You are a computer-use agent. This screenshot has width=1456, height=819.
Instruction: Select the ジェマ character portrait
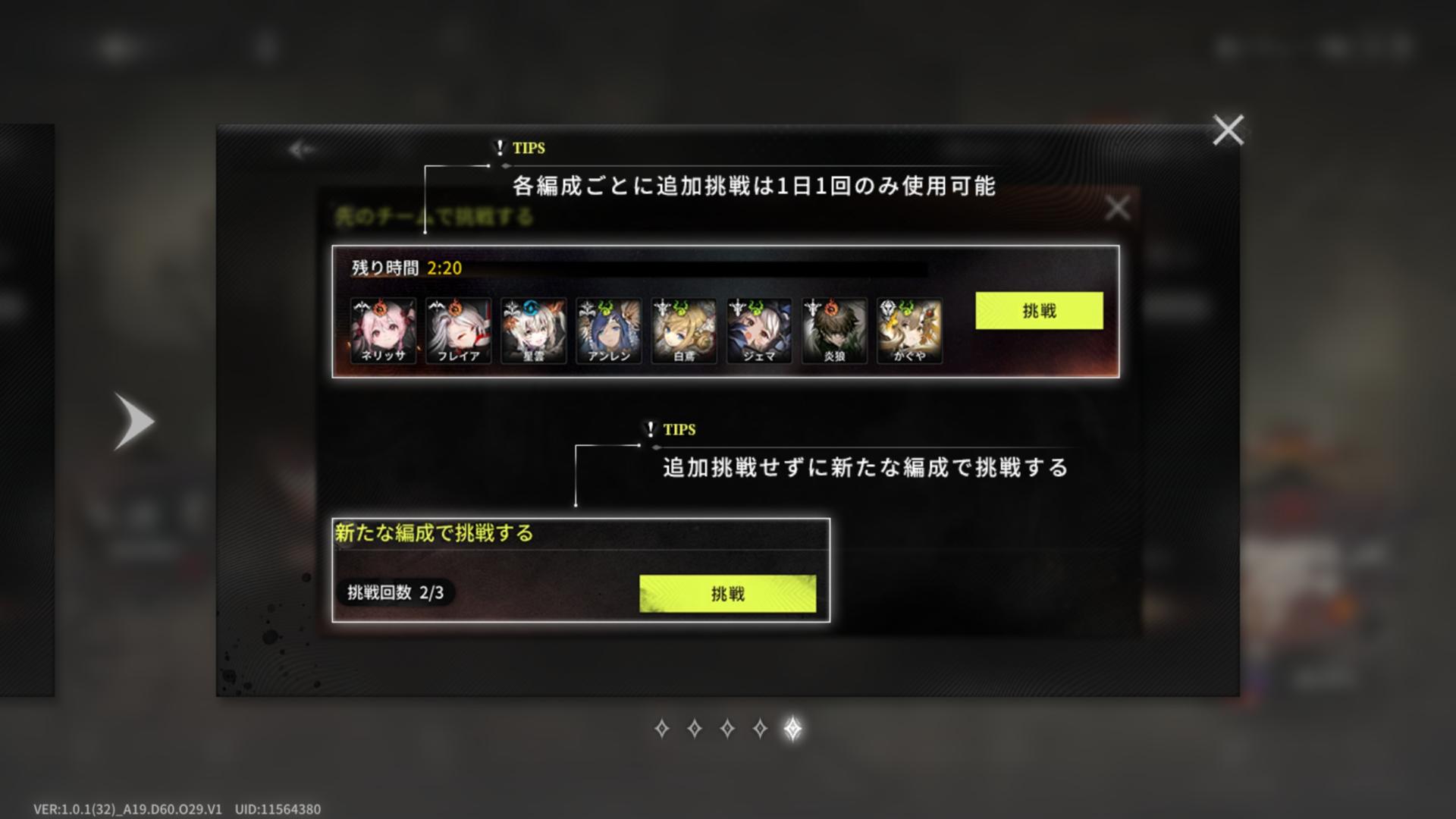[x=759, y=331]
